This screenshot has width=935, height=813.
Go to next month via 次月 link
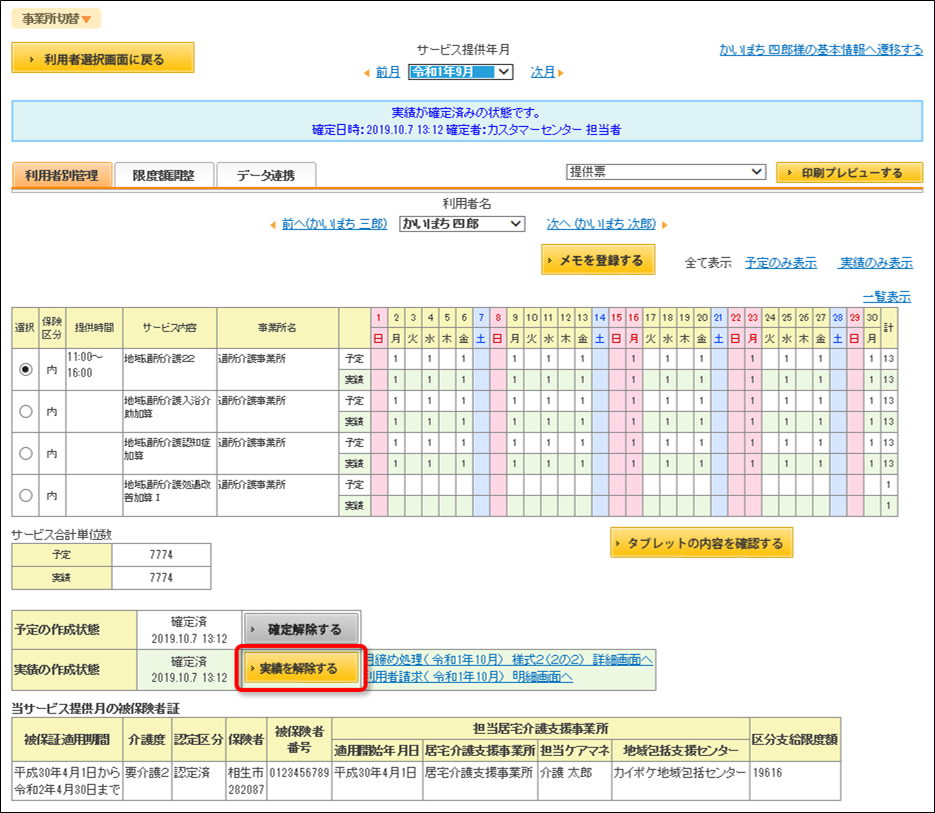point(543,72)
